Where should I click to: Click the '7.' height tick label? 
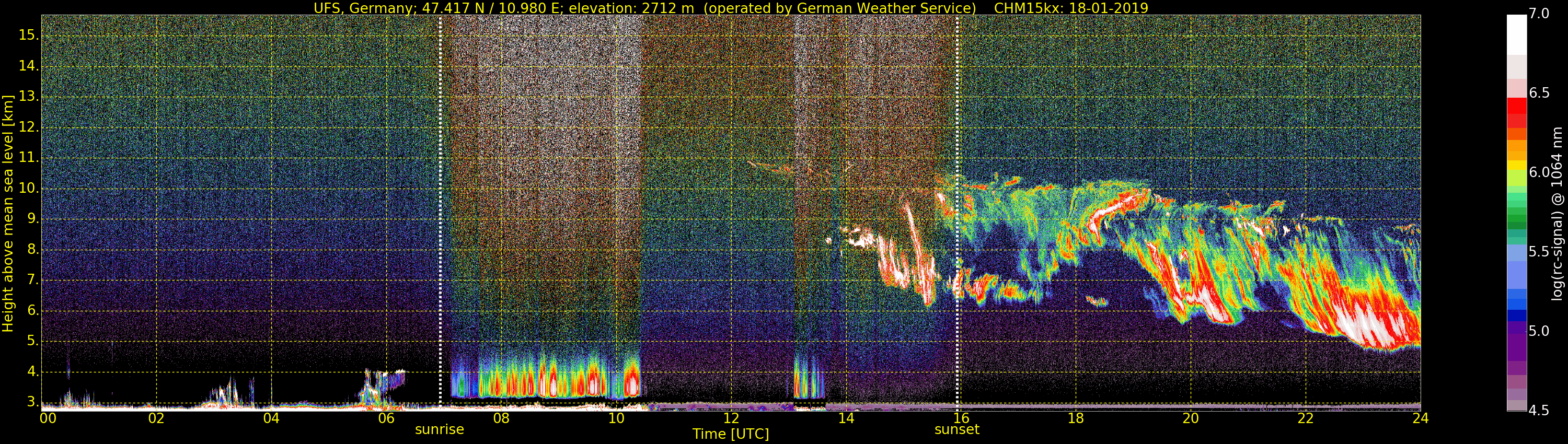[33, 281]
